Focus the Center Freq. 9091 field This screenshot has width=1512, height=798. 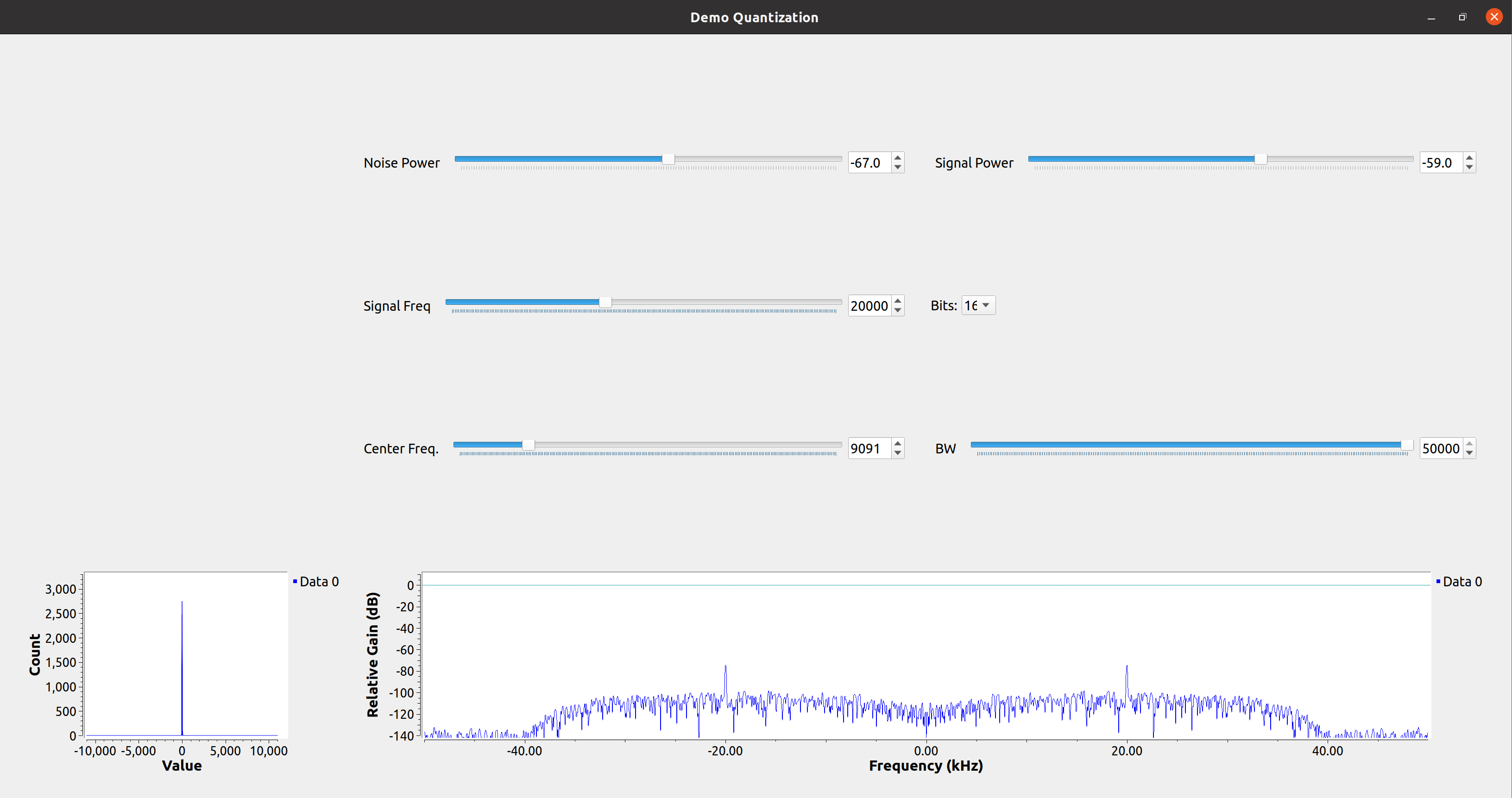click(x=869, y=448)
